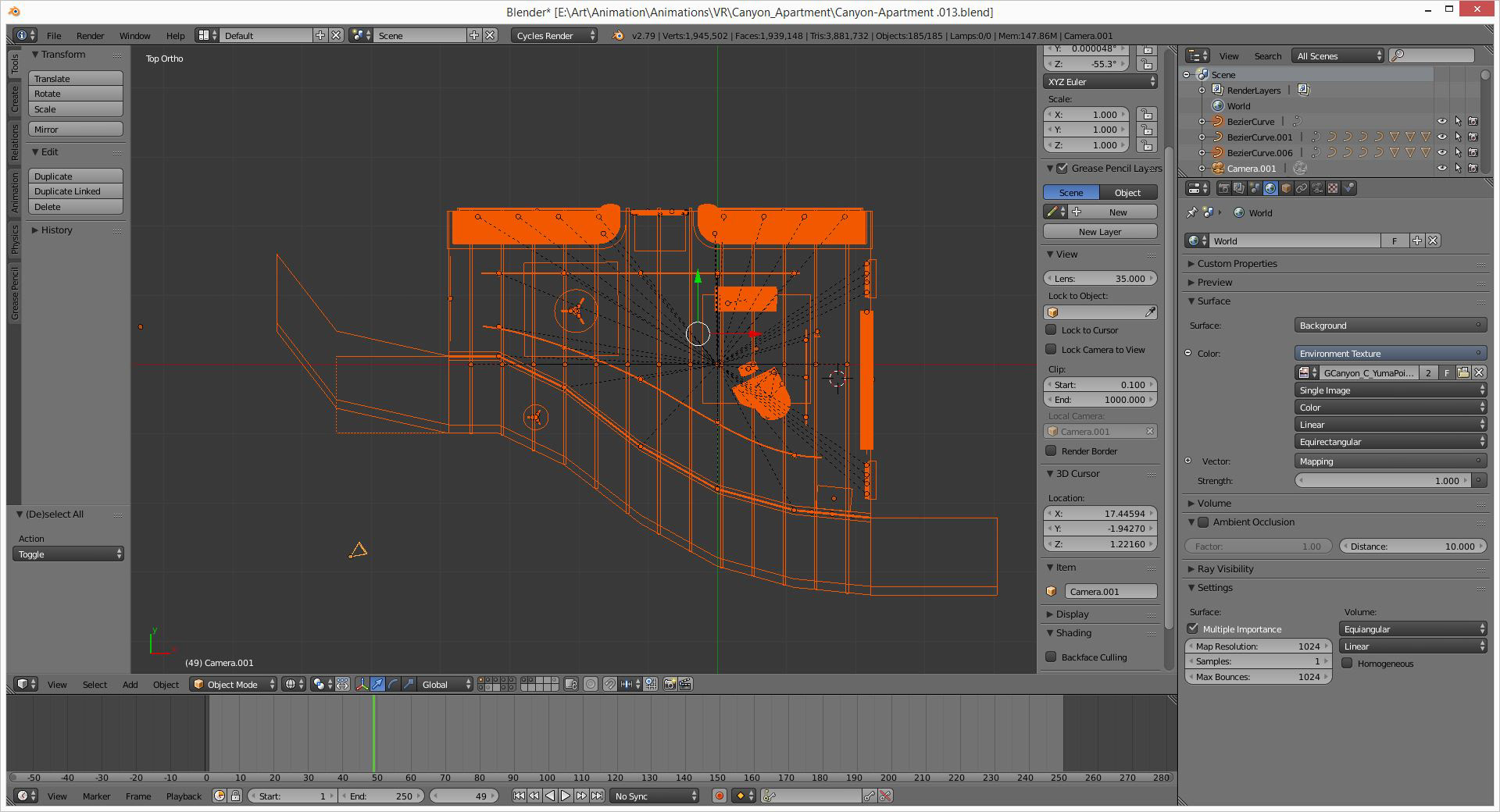The width and height of the screenshot is (1500, 812).
Task: Open the Physics properties tab icon
Action: coord(1348,188)
